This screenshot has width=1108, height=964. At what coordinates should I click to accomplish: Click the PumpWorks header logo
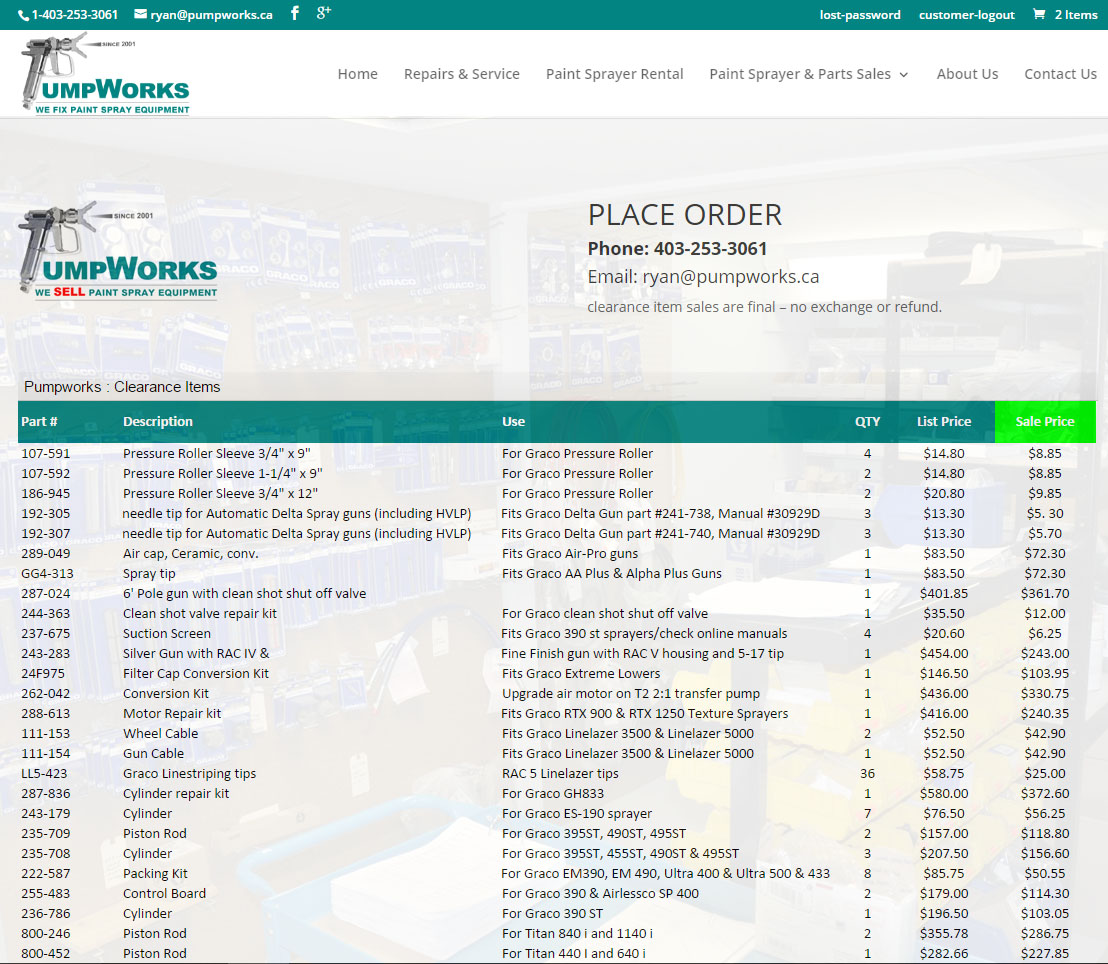coord(106,74)
